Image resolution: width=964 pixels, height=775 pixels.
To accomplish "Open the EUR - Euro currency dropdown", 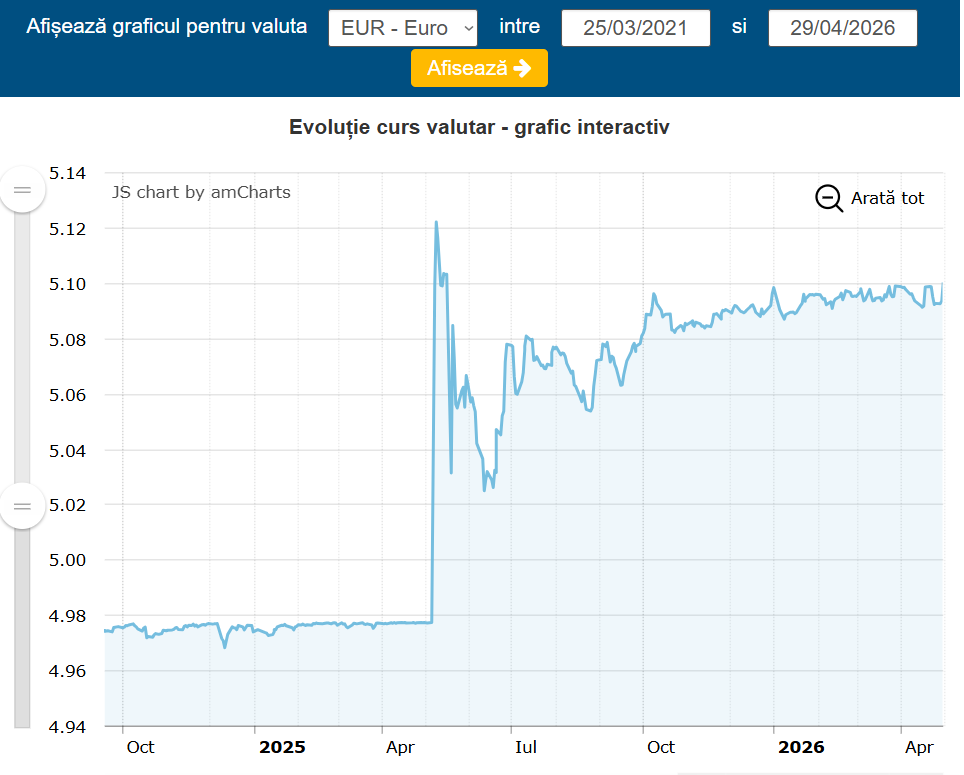I will [401, 28].
